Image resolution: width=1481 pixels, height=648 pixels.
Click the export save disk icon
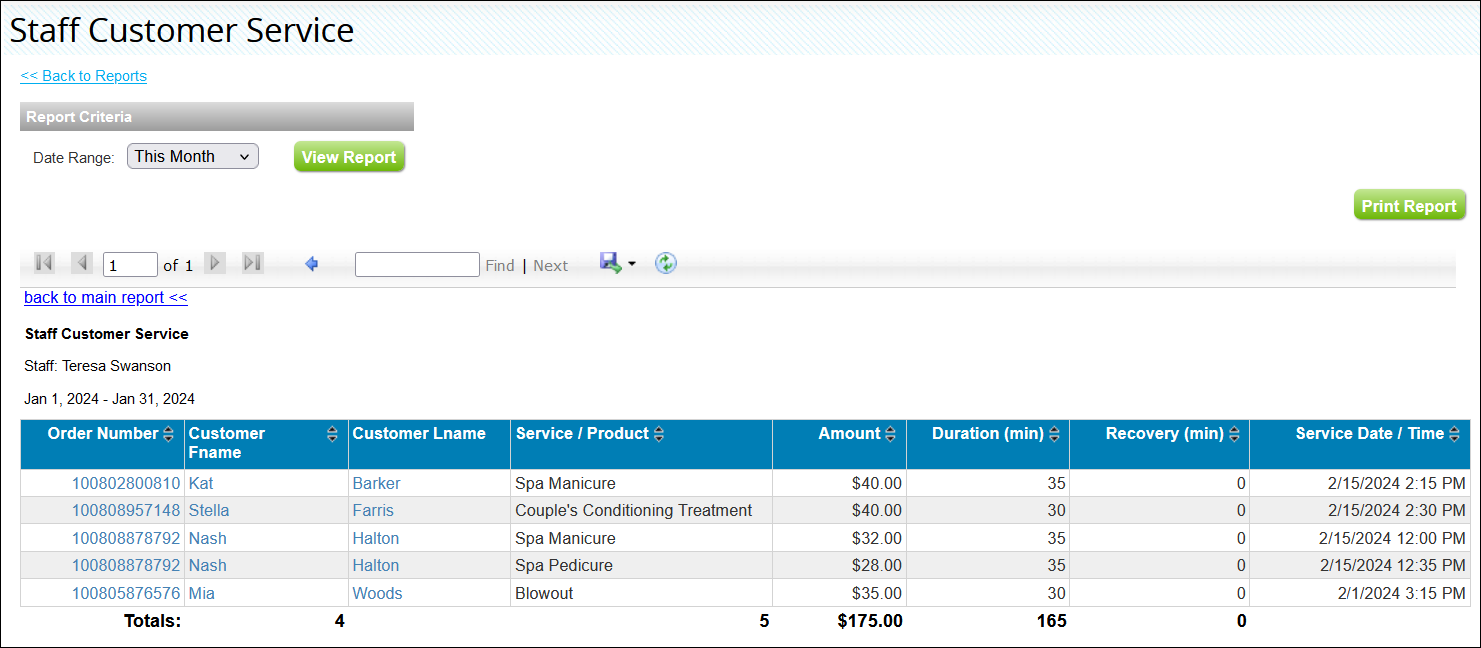pos(610,262)
